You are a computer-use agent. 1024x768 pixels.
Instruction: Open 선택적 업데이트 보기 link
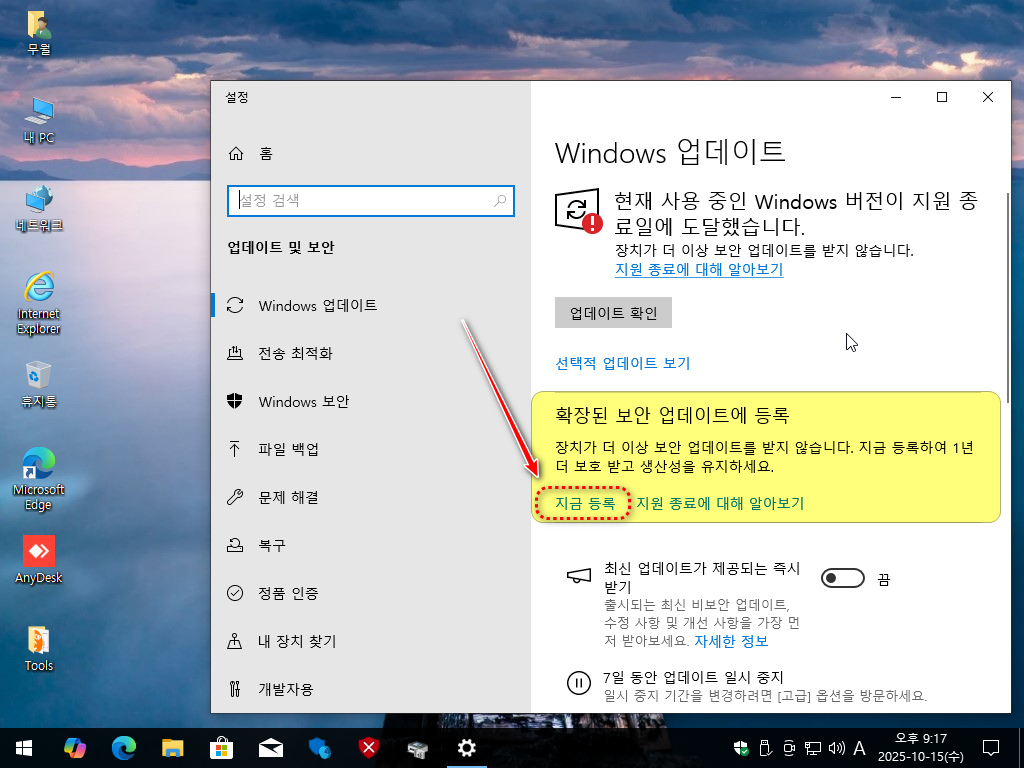click(x=622, y=363)
